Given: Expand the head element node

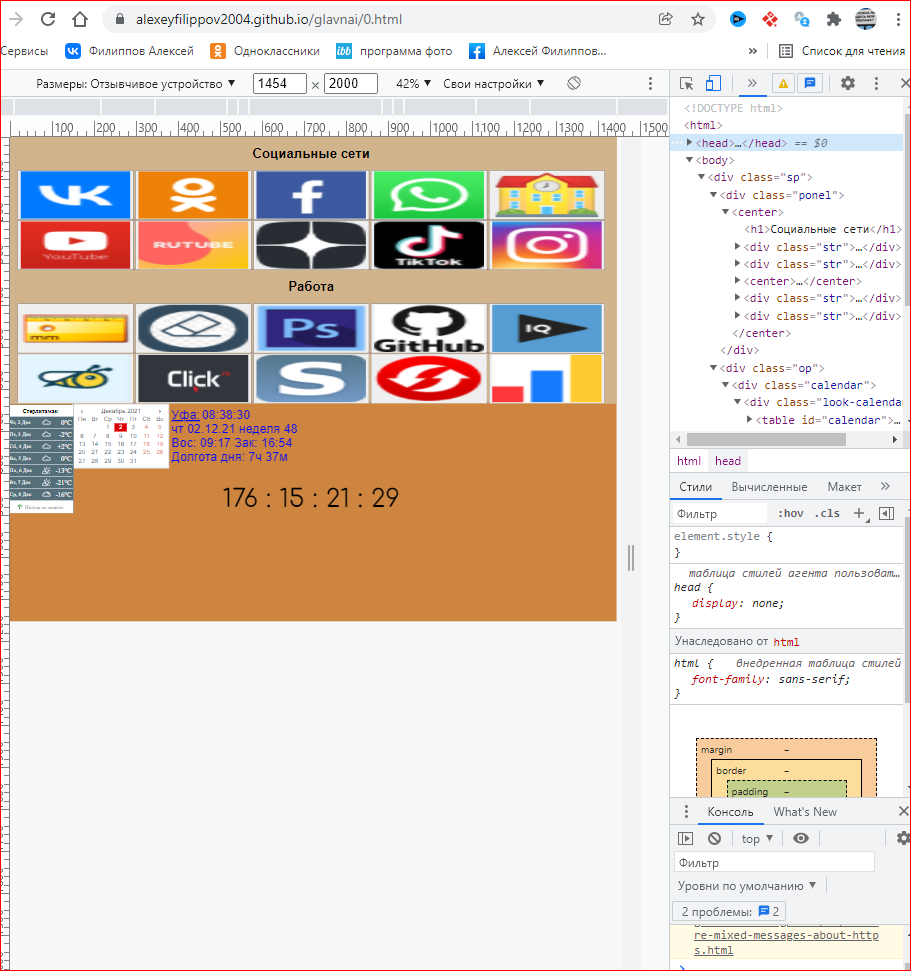Looking at the screenshot, I should (689, 142).
